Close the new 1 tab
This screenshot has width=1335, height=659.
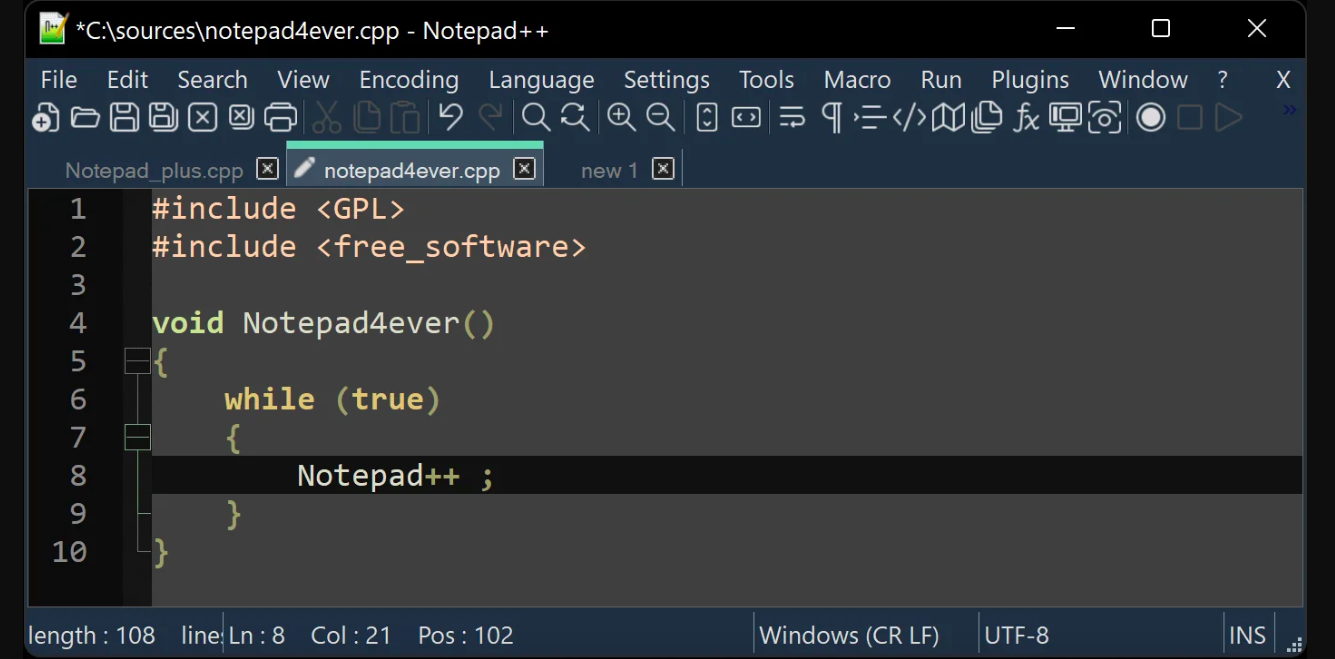click(x=663, y=169)
